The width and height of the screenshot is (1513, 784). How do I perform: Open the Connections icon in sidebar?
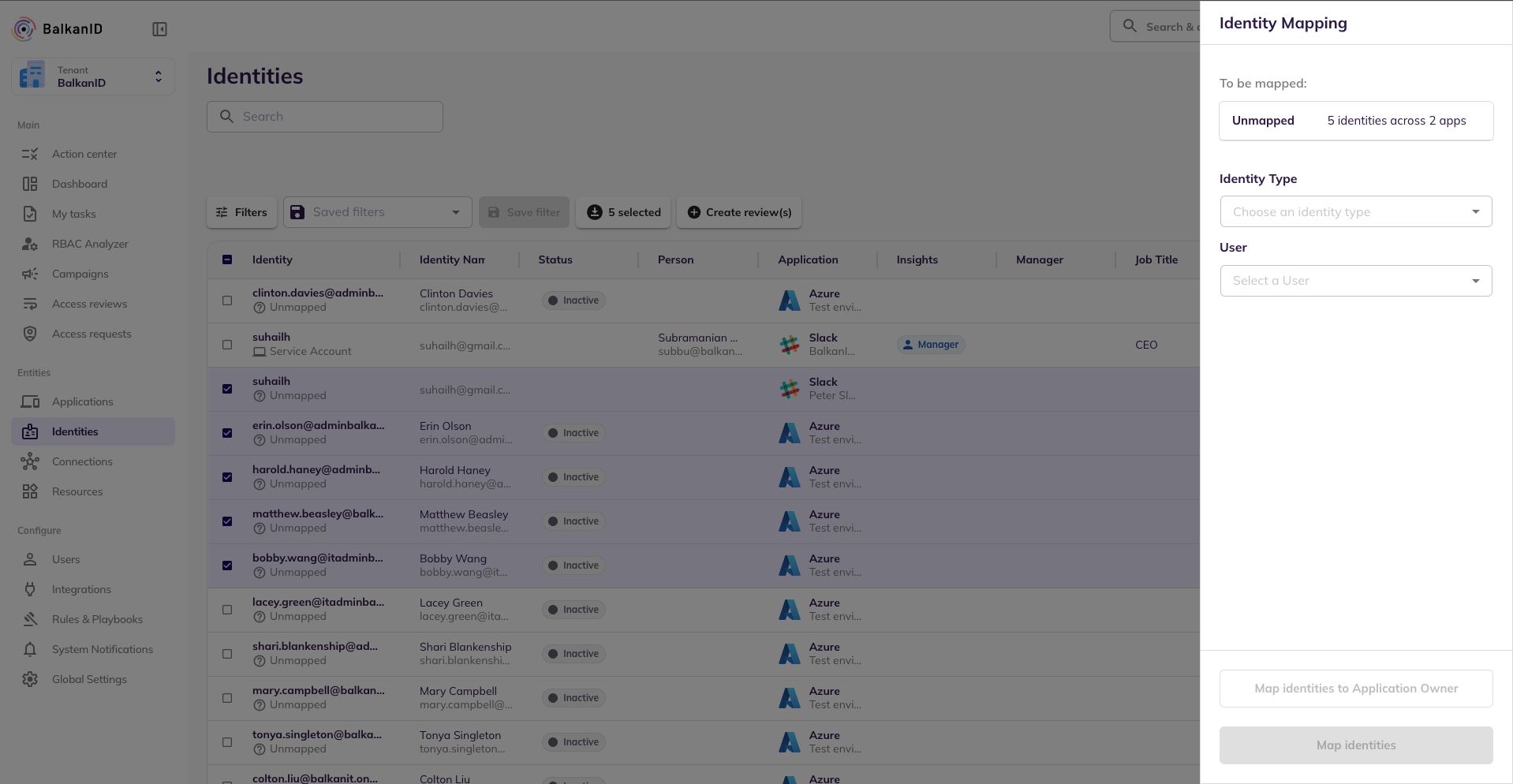pyautogui.click(x=30, y=461)
